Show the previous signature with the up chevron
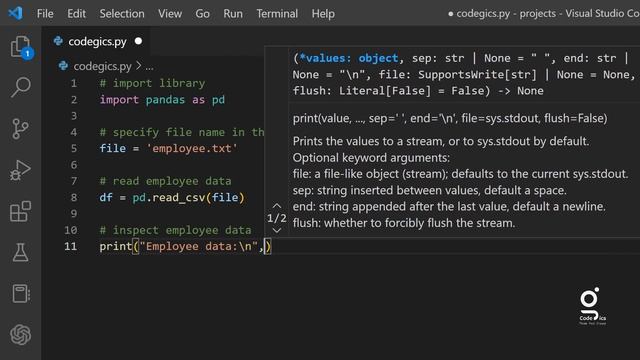This screenshot has width=640, height=360. click(x=277, y=205)
